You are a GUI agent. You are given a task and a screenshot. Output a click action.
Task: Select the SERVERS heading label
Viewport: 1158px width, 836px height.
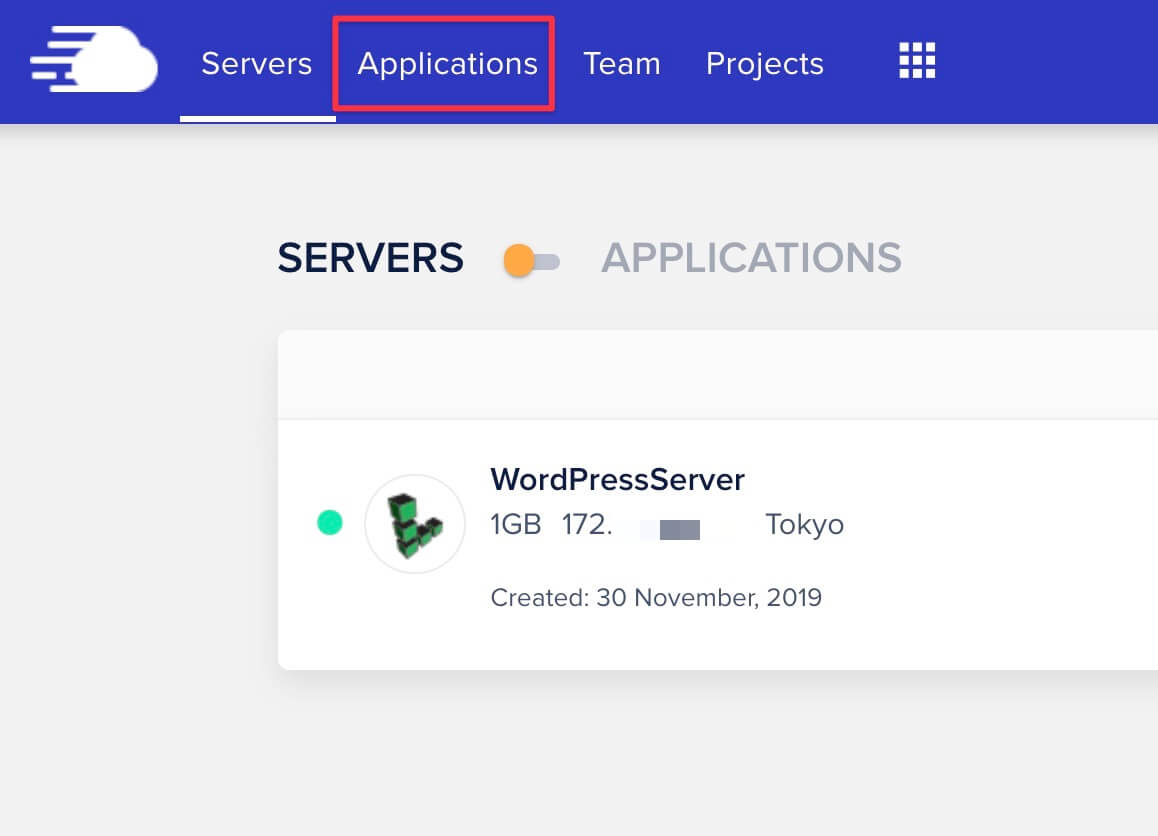coord(371,258)
